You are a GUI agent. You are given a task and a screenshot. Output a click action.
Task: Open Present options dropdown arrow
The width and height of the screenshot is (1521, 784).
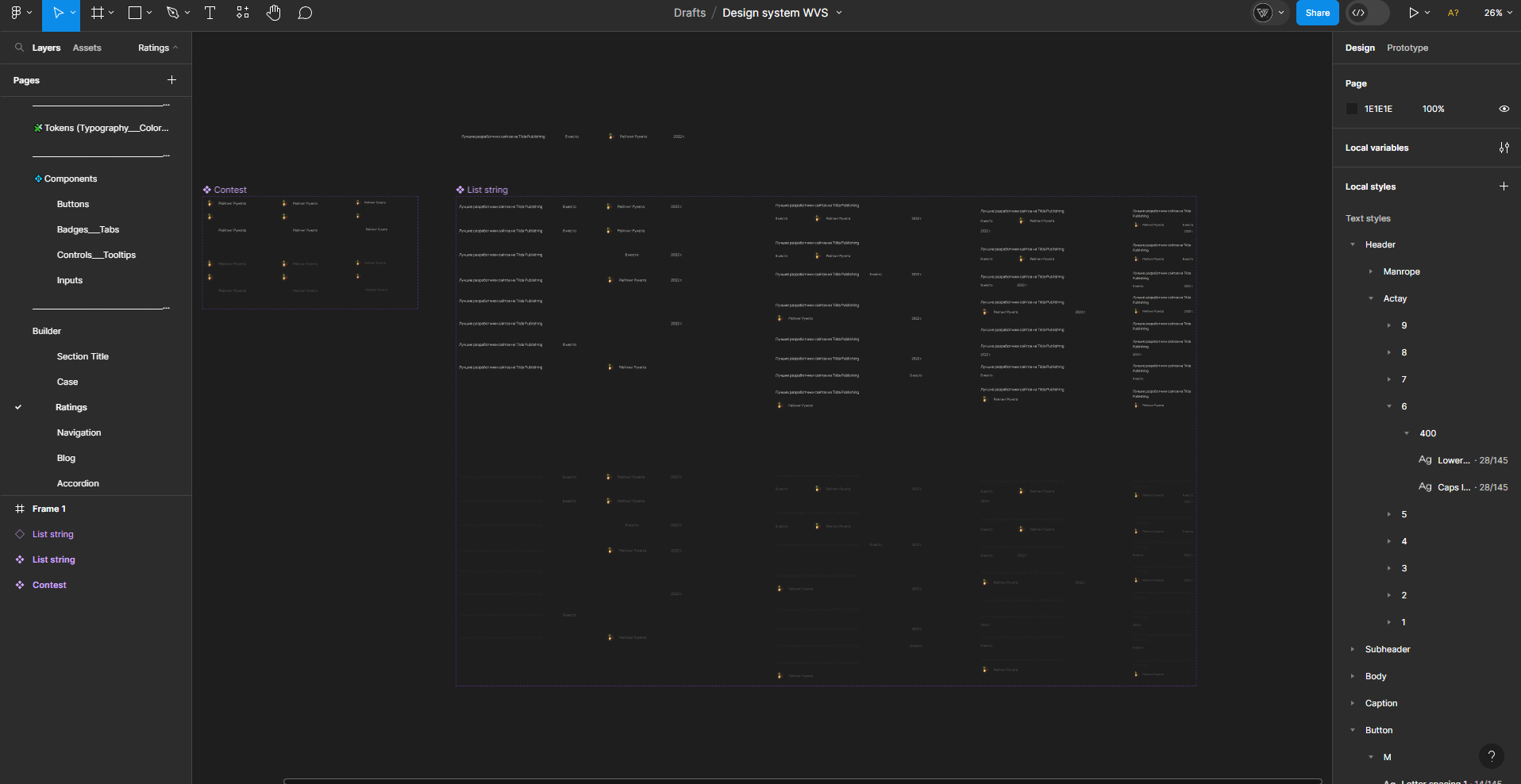1427,13
